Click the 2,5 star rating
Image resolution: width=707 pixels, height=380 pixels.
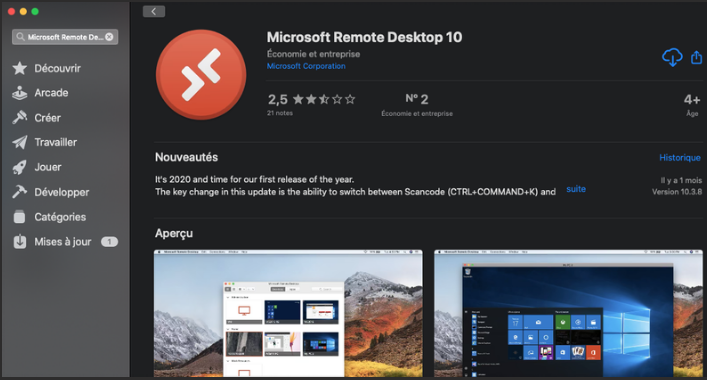(311, 99)
